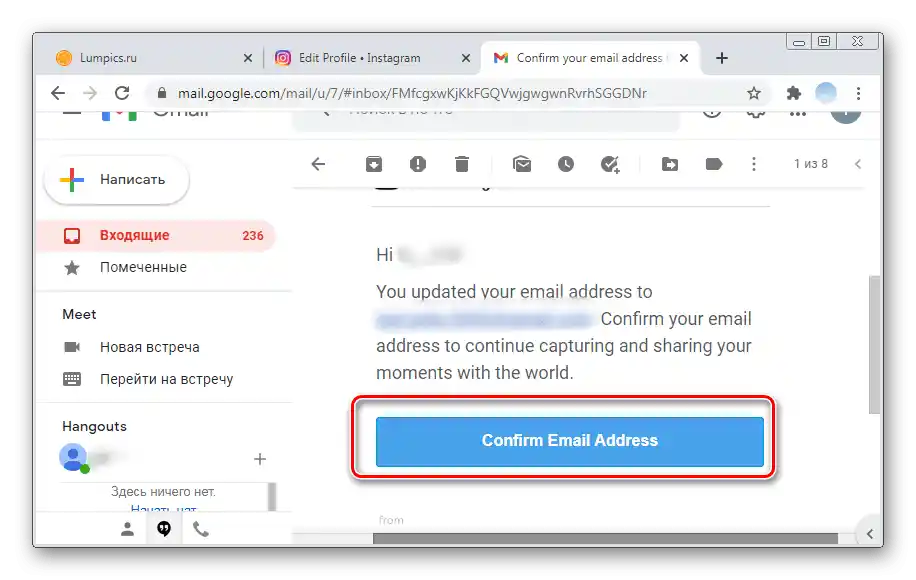Image resolution: width=916 pixels, height=580 pixels.
Task: Archive the open email
Action: click(374, 164)
